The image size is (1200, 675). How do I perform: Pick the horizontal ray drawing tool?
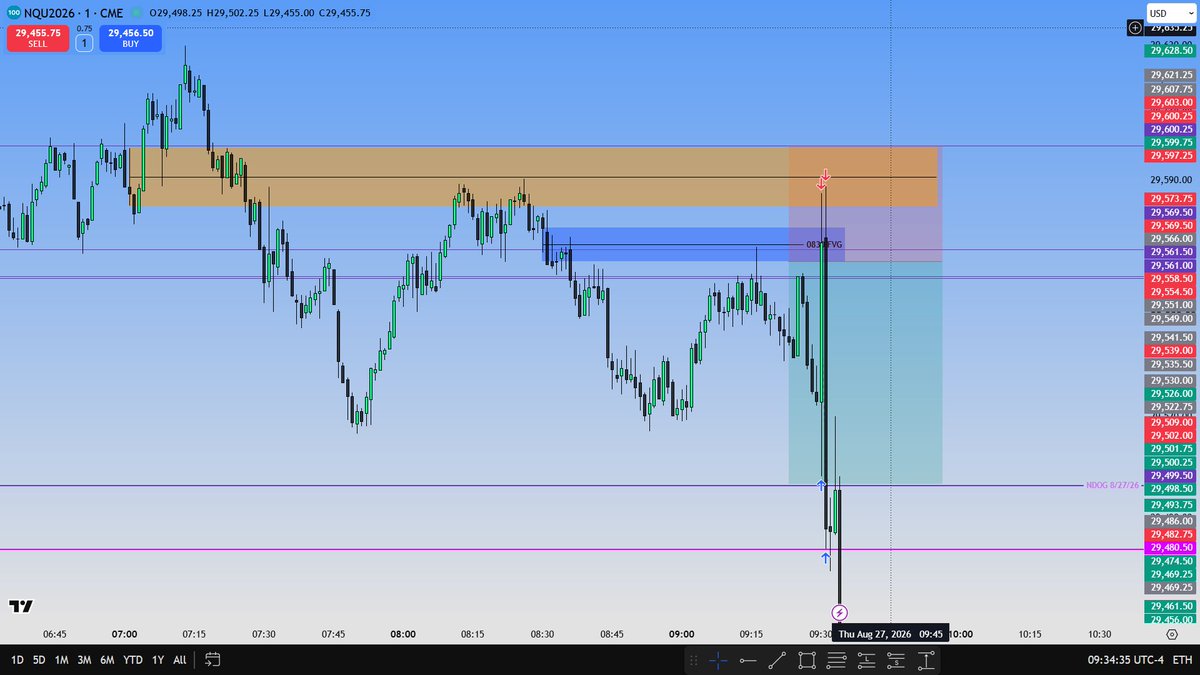click(x=747, y=660)
